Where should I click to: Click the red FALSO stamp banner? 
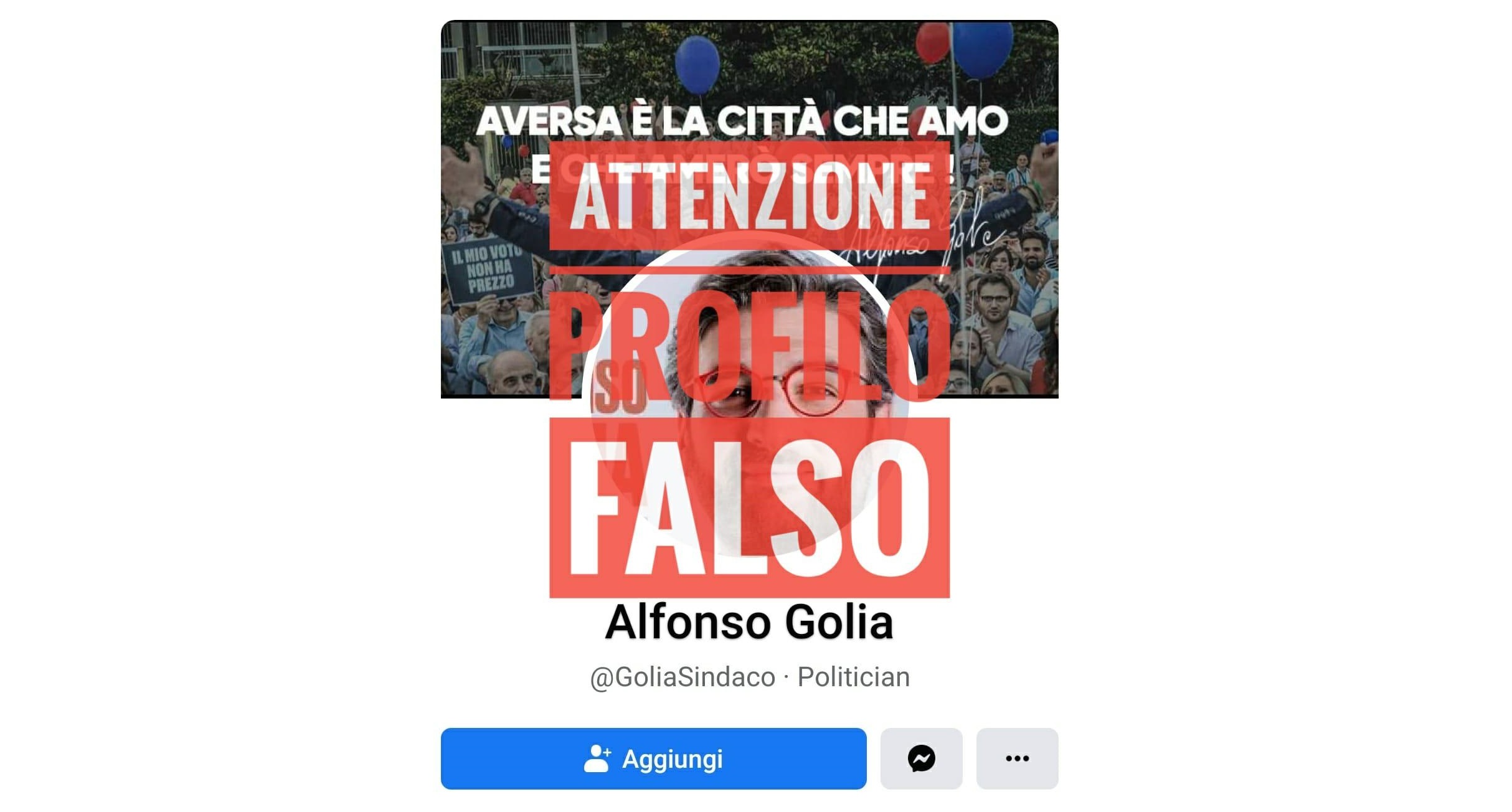(750, 507)
